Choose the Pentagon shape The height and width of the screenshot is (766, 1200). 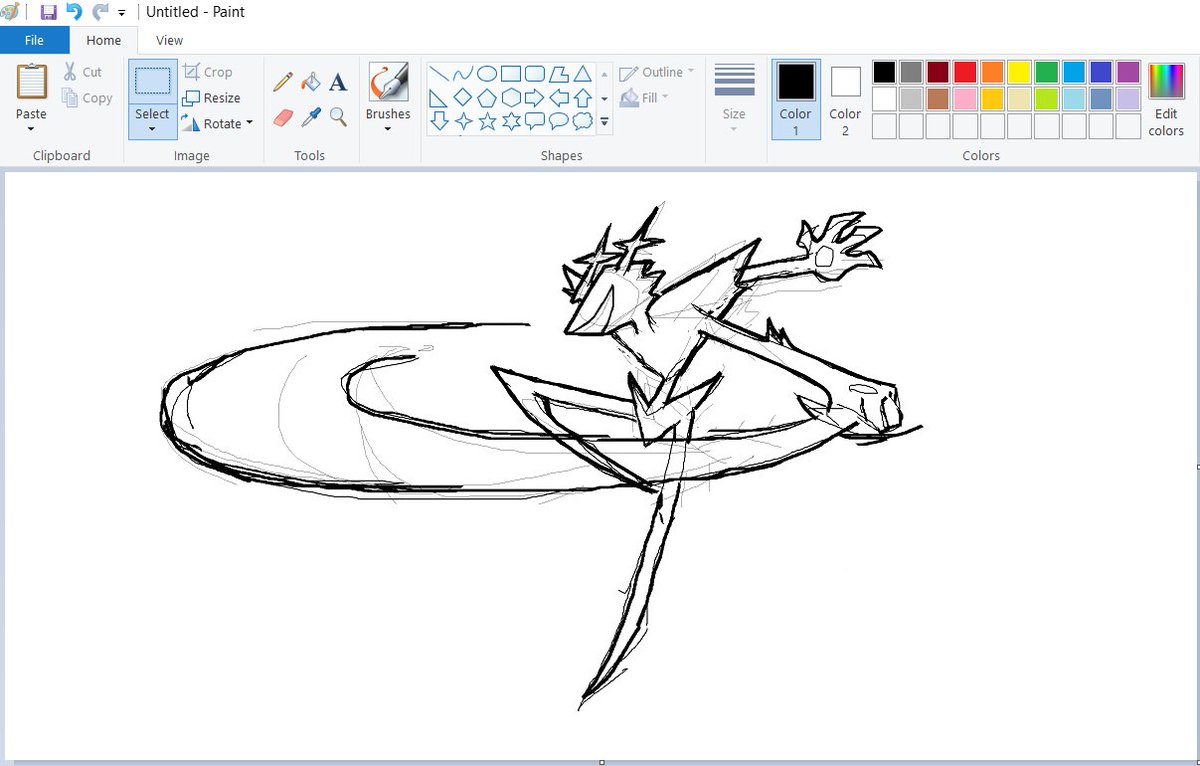click(487, 97)
